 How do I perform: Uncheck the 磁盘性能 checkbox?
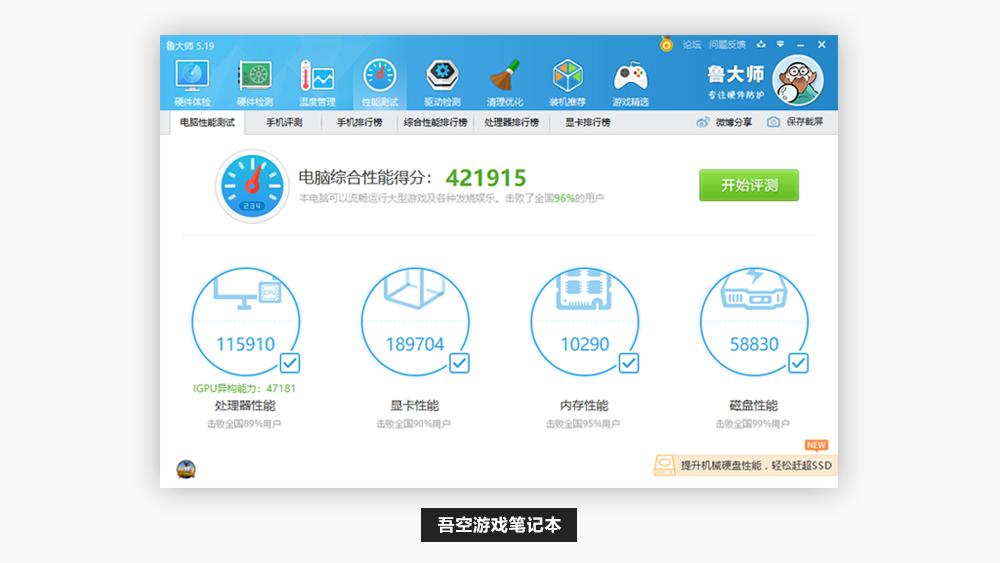click(798, 363)
